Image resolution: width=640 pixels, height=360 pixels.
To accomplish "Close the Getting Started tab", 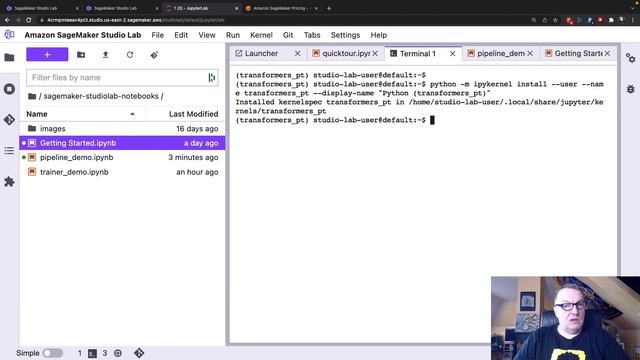I will tap(607, 53).
